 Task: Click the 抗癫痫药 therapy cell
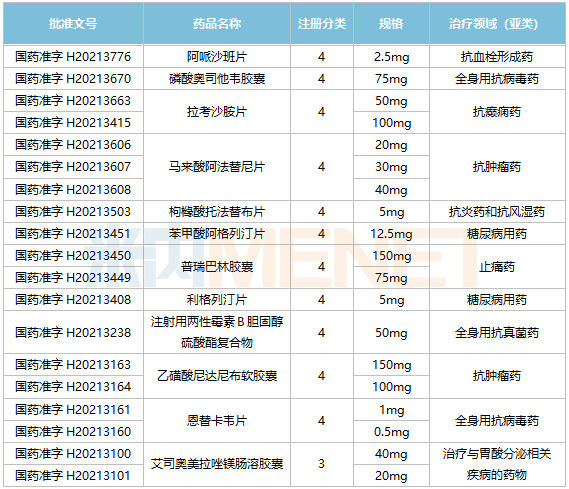click(497, 112)
